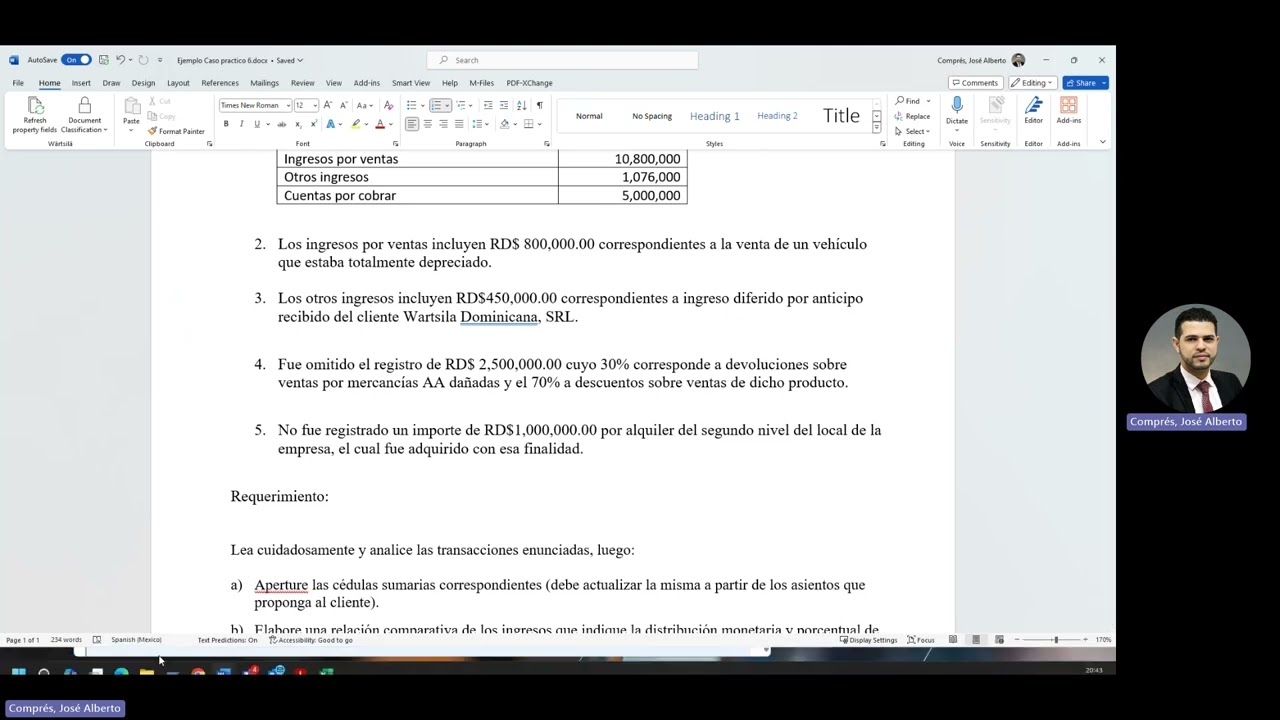Screen dimensions: 1280x720
Task: Click the Replace button
Action: click(913, 116)
